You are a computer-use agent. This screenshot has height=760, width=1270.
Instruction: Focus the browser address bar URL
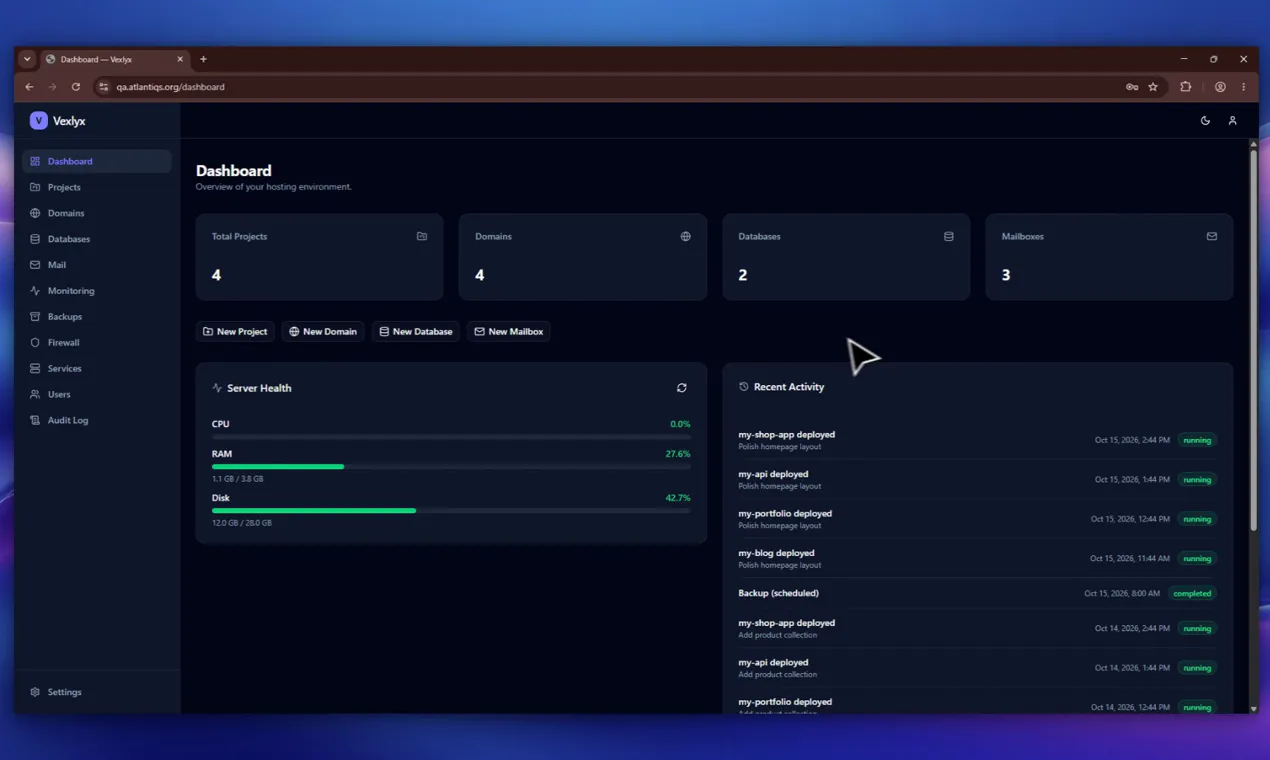pyautogui.click(x=170, y=87)
